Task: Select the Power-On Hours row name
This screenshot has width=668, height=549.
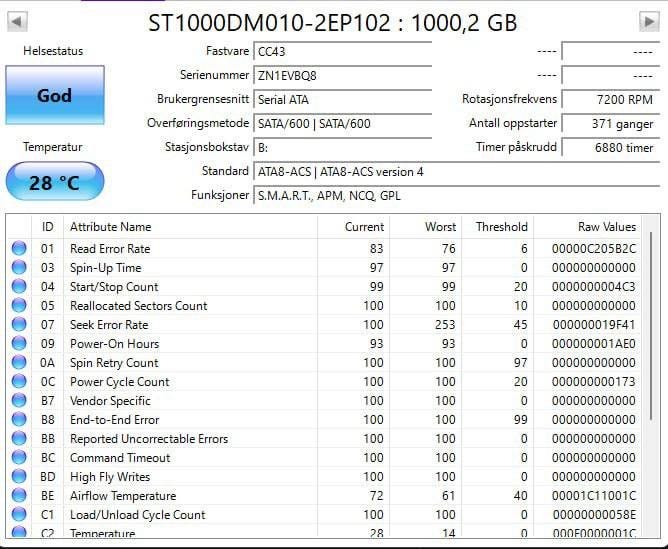Action: 114,343
